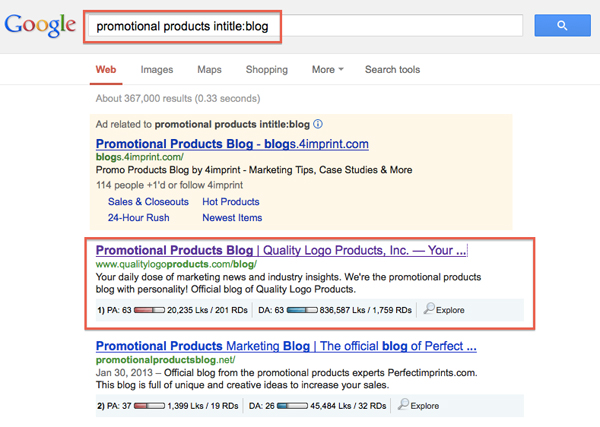Screen dimensions: 600x427
Task: Click Explore magnifier for promotionalproductsblog.net result
Action: tap(405, 405)
